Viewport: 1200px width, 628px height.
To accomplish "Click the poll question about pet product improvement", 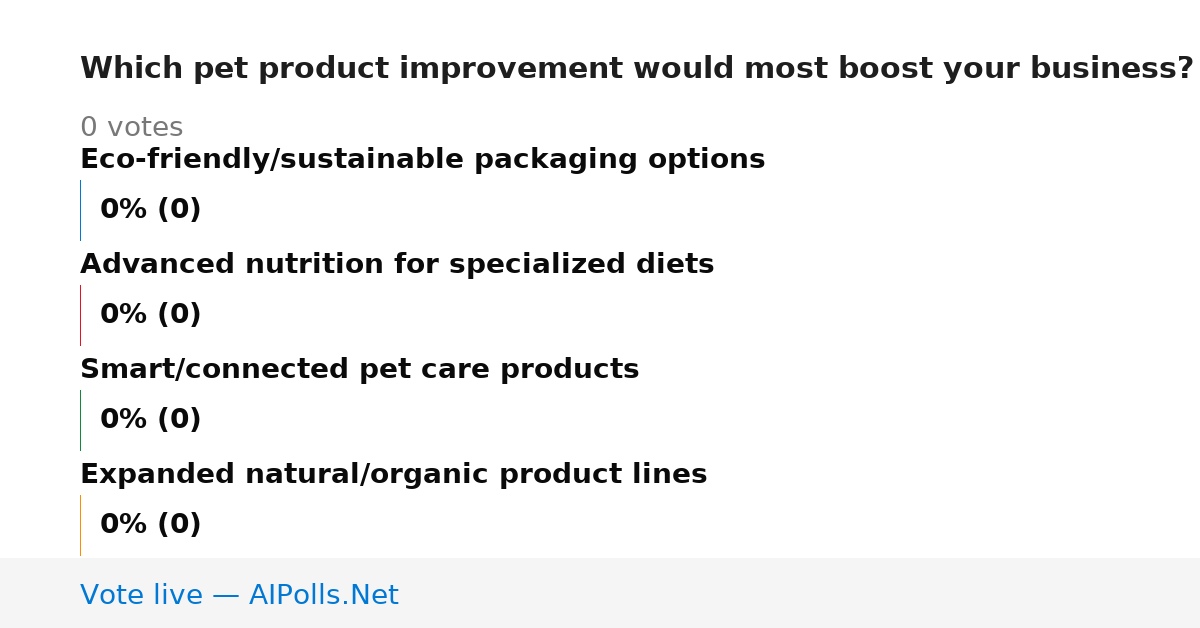I will 636,69.
